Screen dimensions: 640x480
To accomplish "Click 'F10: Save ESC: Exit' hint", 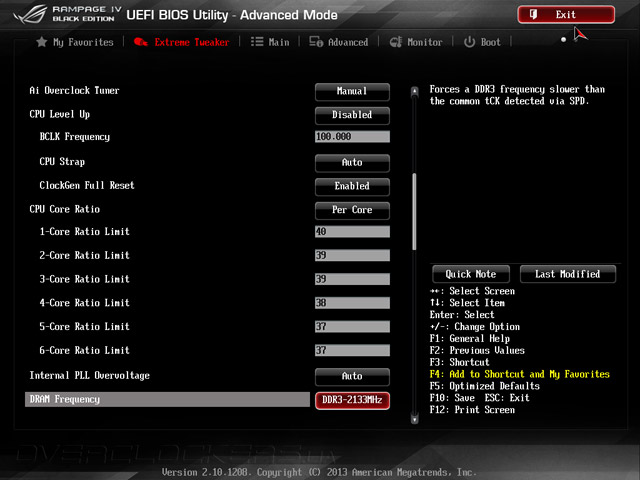I will tap(480, 398).
